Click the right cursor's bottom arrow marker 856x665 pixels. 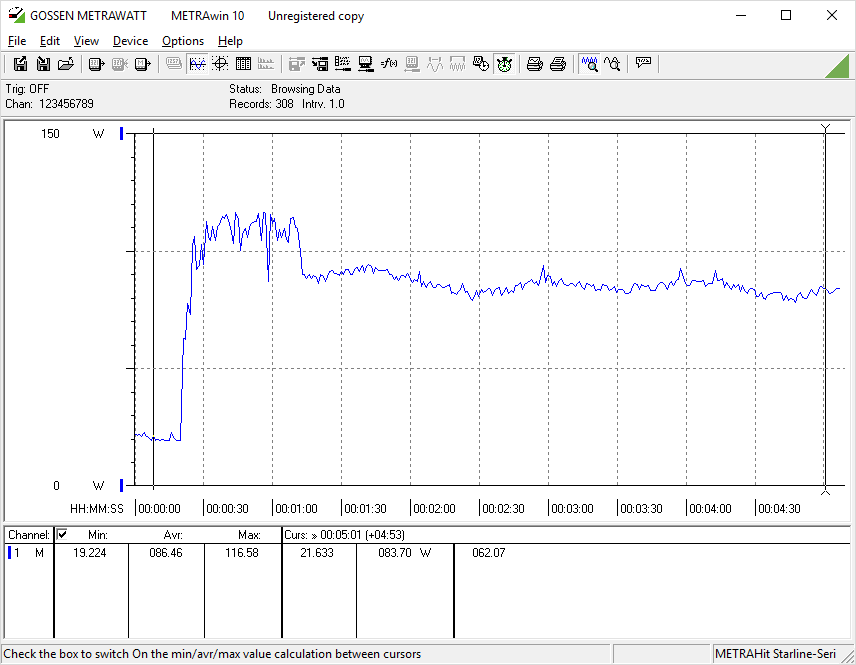click(825, 492)
